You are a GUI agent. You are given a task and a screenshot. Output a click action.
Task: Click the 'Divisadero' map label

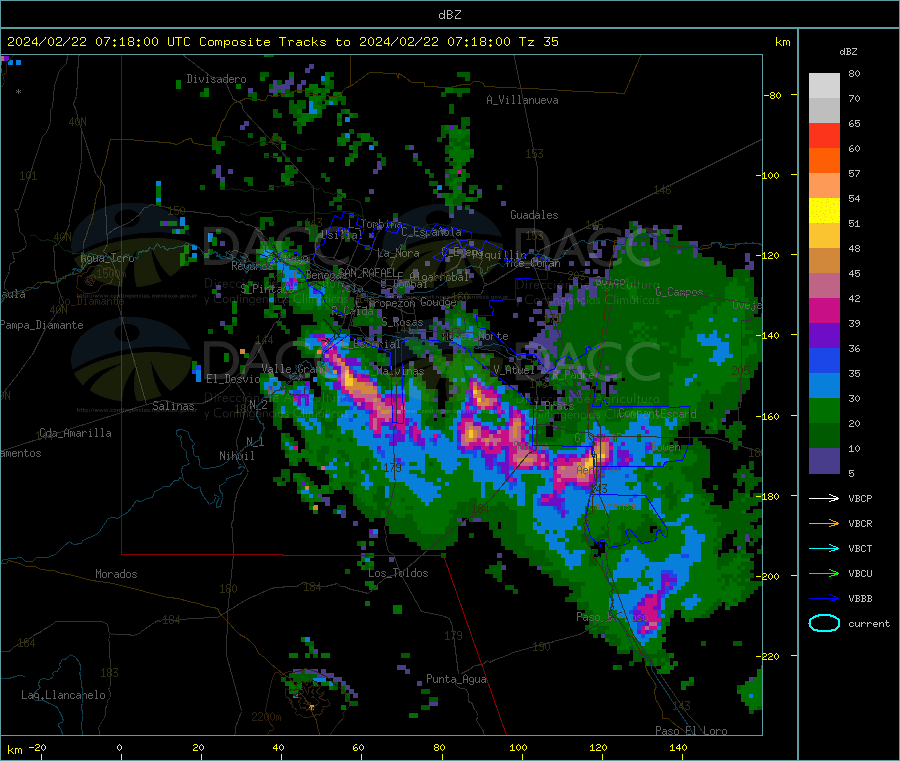[x=216, y=79]
